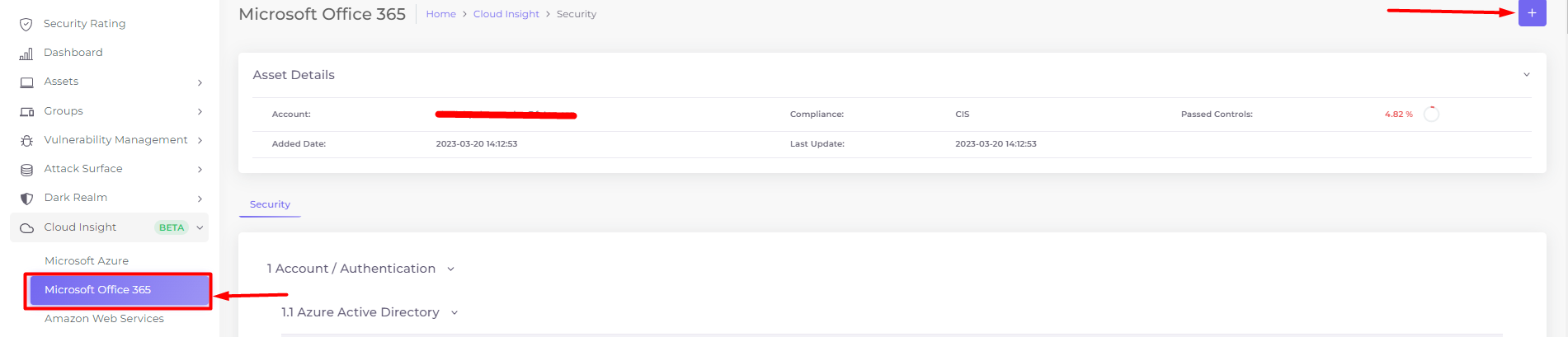Image resolution: width=1568 pixels, height=337 pixels.
Task: Click the Security Rating shield icon
Action: click(x=26, y=25)
